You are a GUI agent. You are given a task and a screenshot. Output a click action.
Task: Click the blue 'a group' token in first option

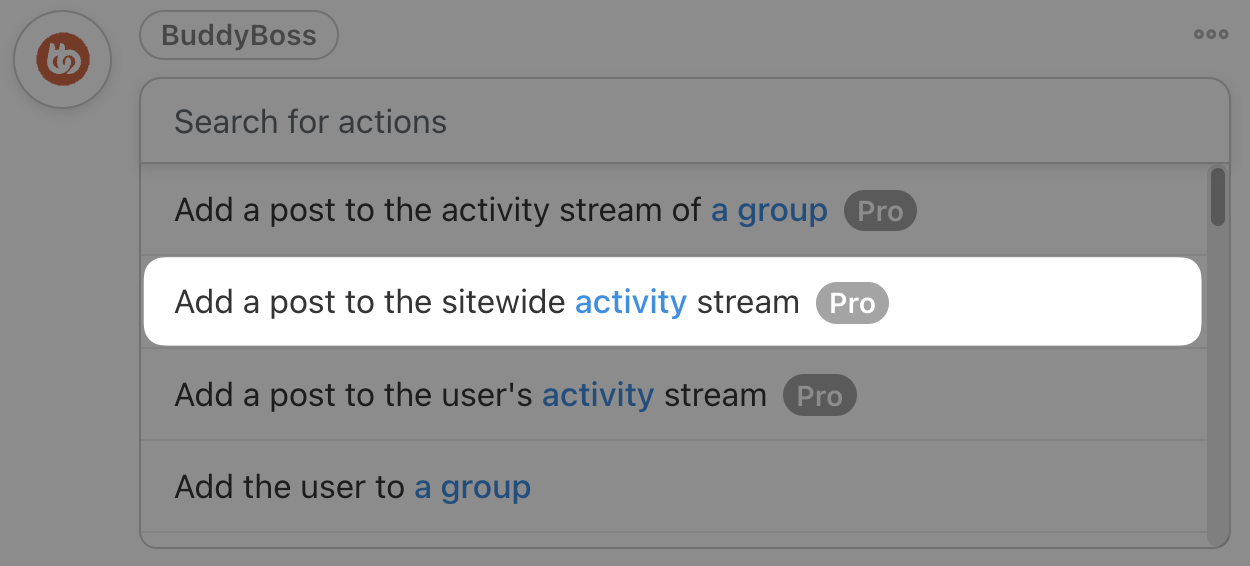(769, 211)
